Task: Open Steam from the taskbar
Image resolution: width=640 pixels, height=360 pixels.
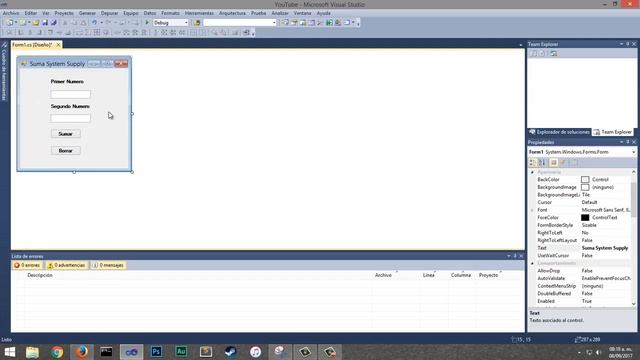Action: tap(231, 351)
